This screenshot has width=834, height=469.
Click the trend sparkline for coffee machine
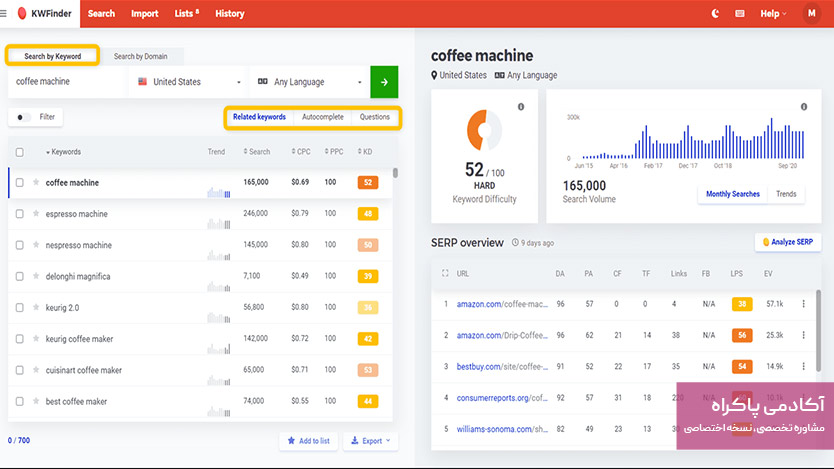click(219, 192)
